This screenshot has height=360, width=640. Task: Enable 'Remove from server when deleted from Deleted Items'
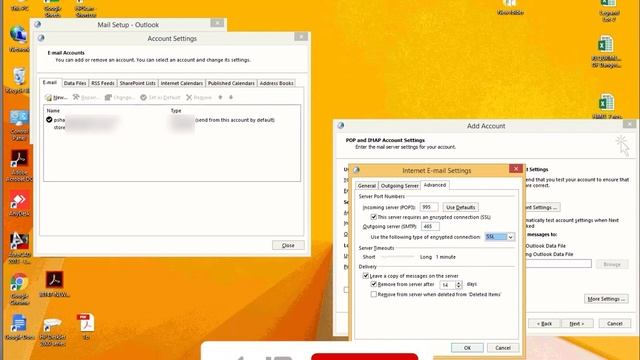(373, 294)
